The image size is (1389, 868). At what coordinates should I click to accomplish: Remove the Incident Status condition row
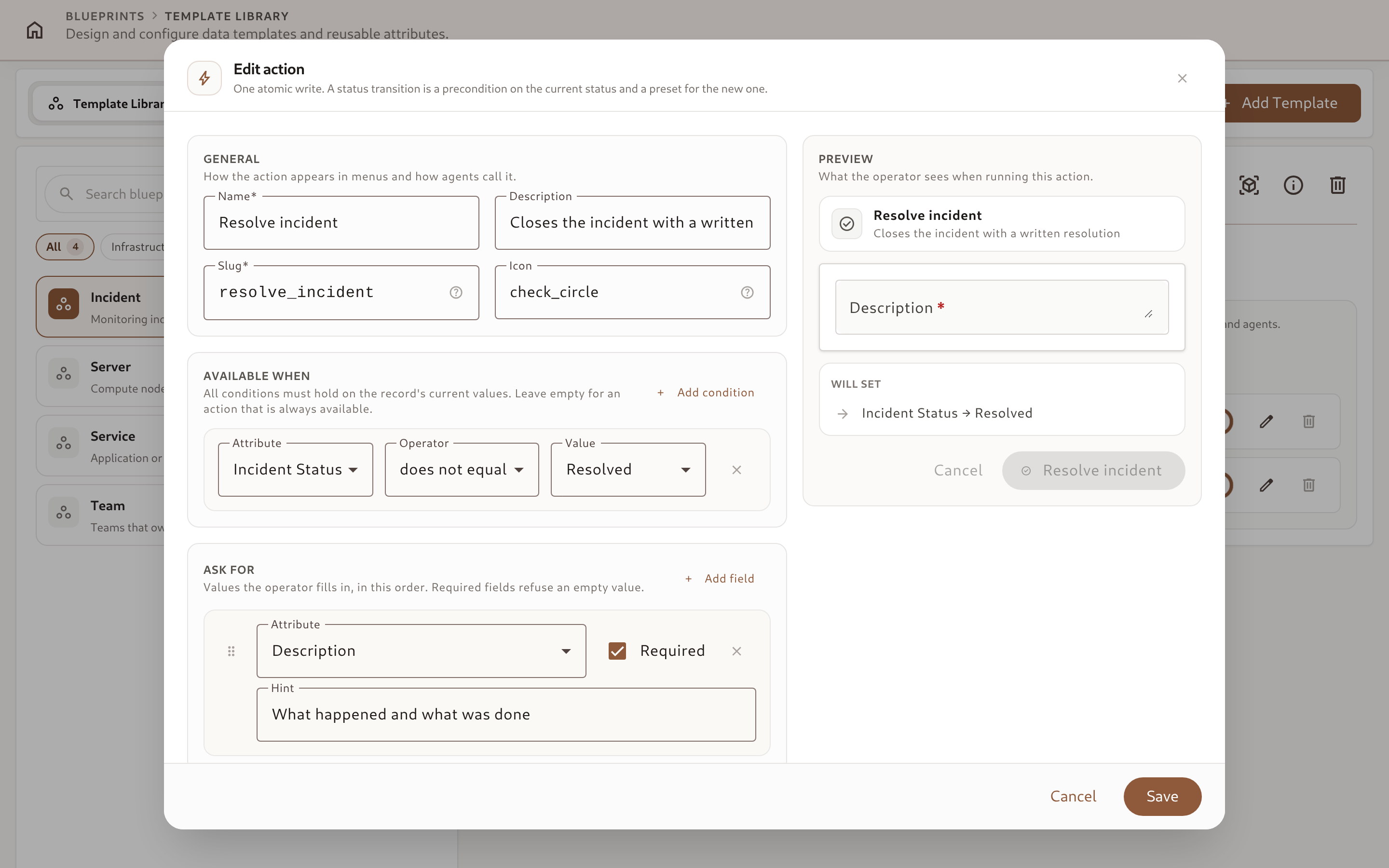coord(736,470)
